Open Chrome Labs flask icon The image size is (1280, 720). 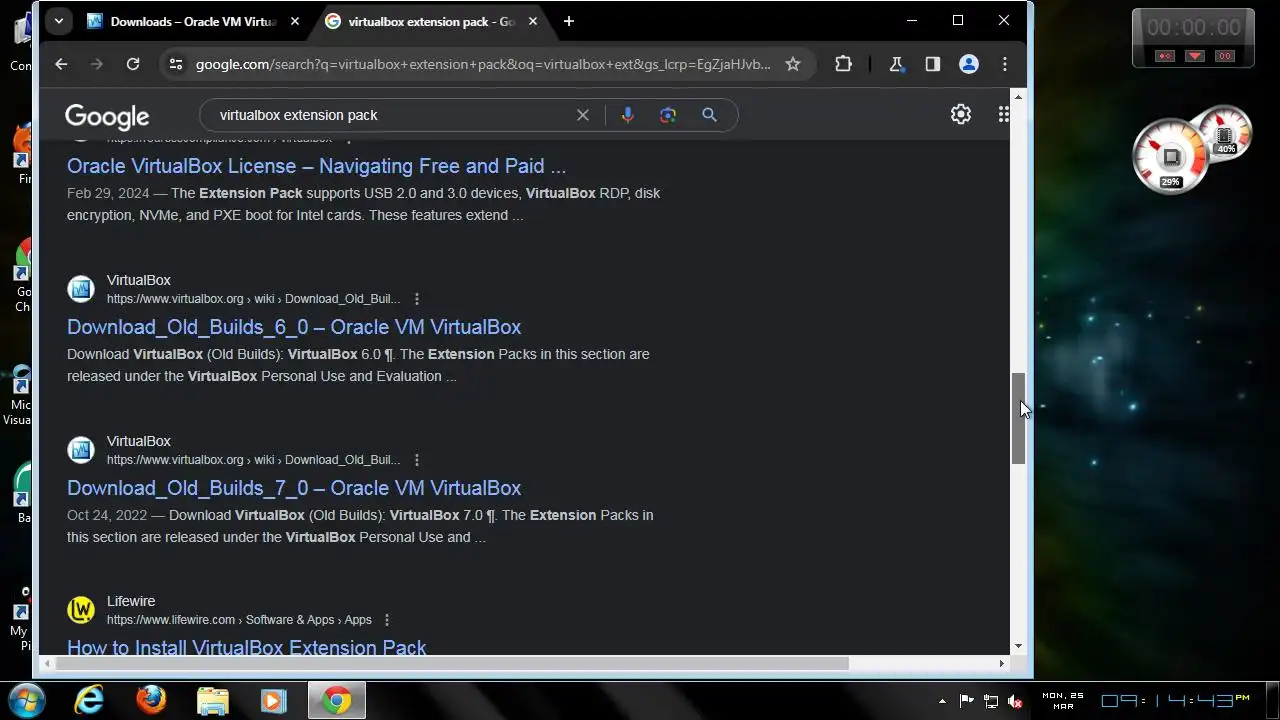point(896,64)
